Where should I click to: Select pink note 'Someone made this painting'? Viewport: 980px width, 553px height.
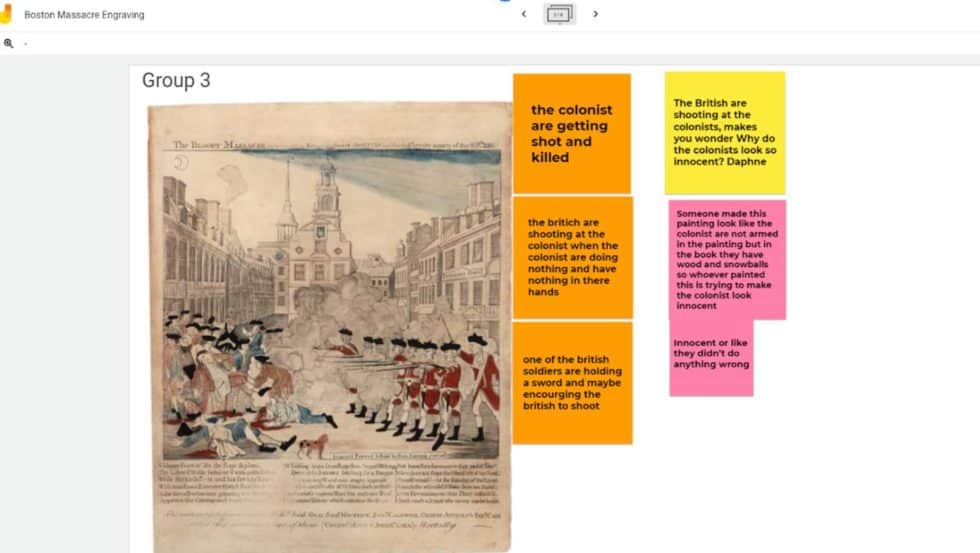[x=728, y=260]
